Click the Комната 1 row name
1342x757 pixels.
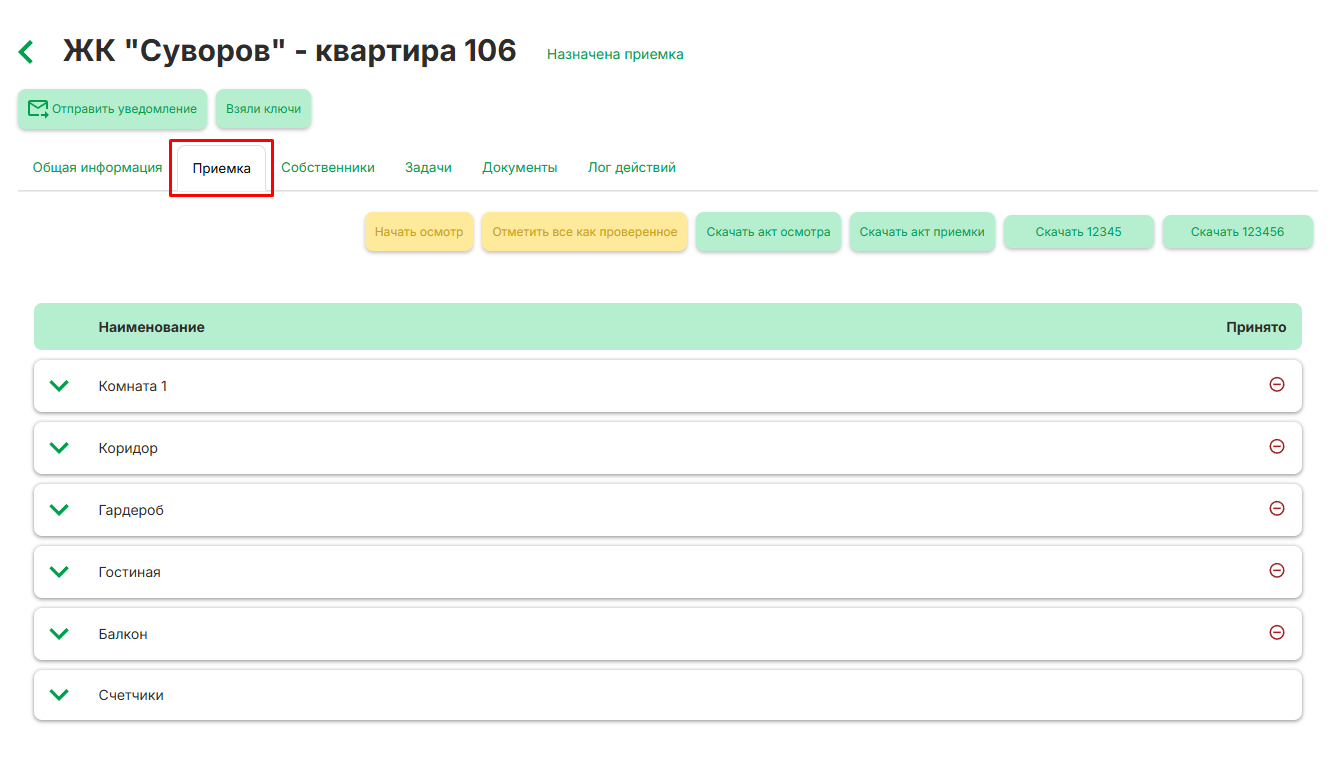point(133,386)
